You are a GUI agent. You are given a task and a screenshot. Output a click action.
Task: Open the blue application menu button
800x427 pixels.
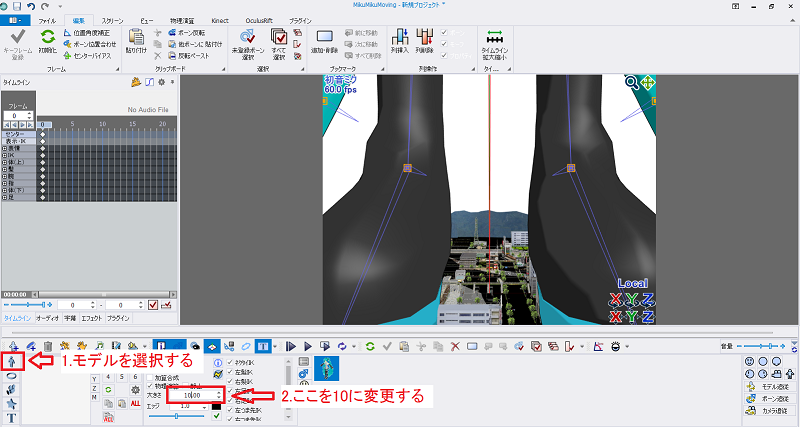(x=15, y=20)
